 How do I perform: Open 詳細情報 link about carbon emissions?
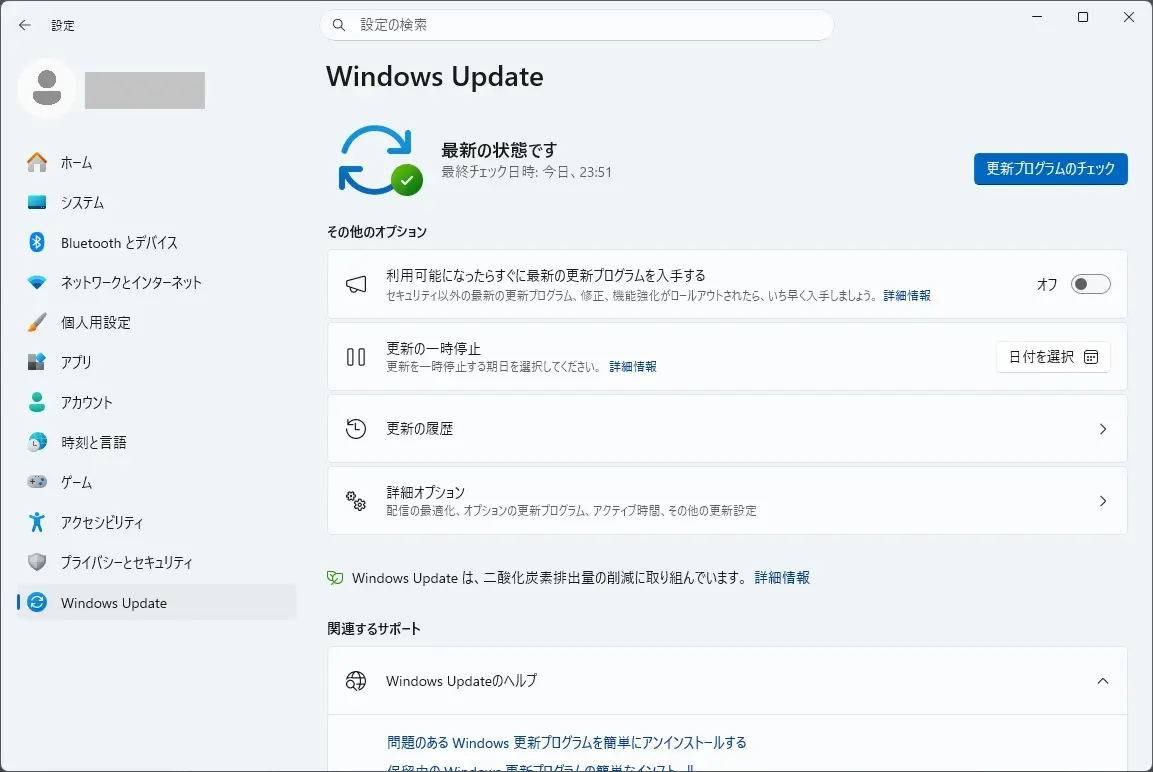click(x=782, y=578)
